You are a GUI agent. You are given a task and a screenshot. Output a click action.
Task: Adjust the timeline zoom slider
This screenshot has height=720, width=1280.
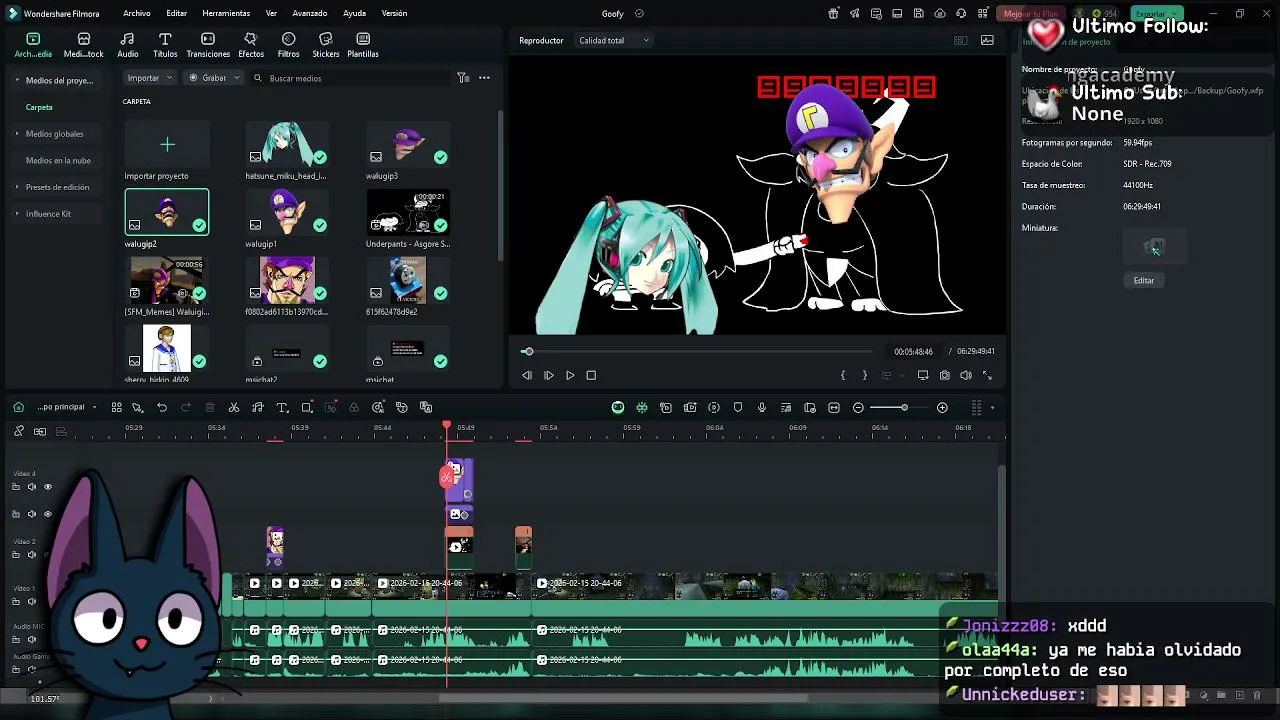tap(903, 407)
